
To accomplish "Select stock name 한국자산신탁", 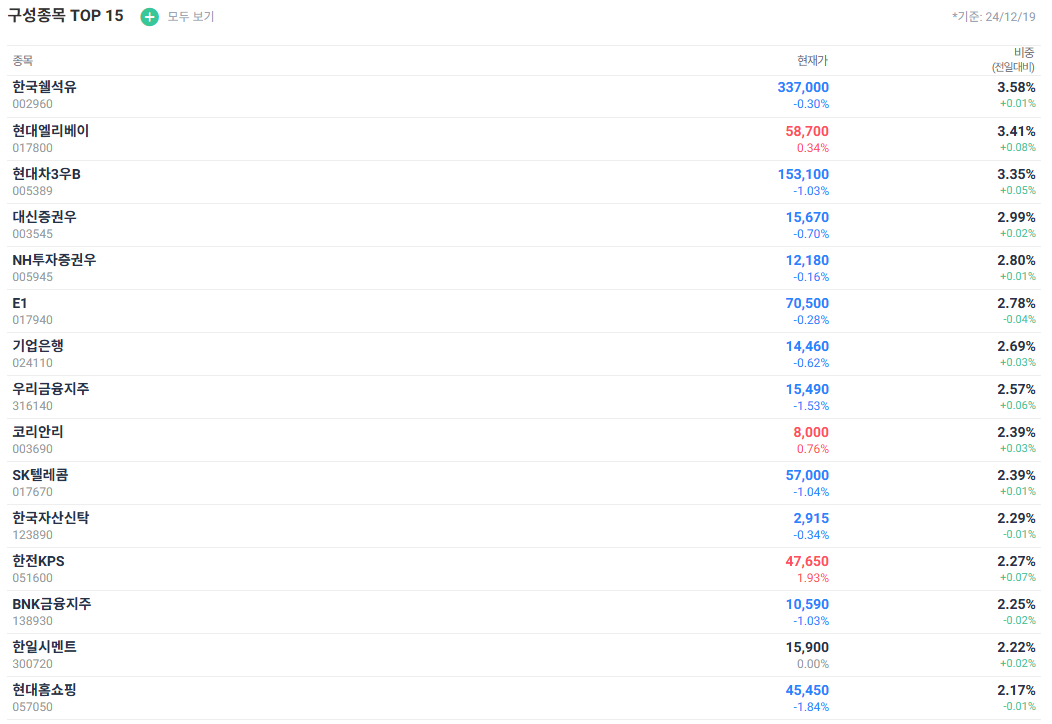I will point(50,518).
